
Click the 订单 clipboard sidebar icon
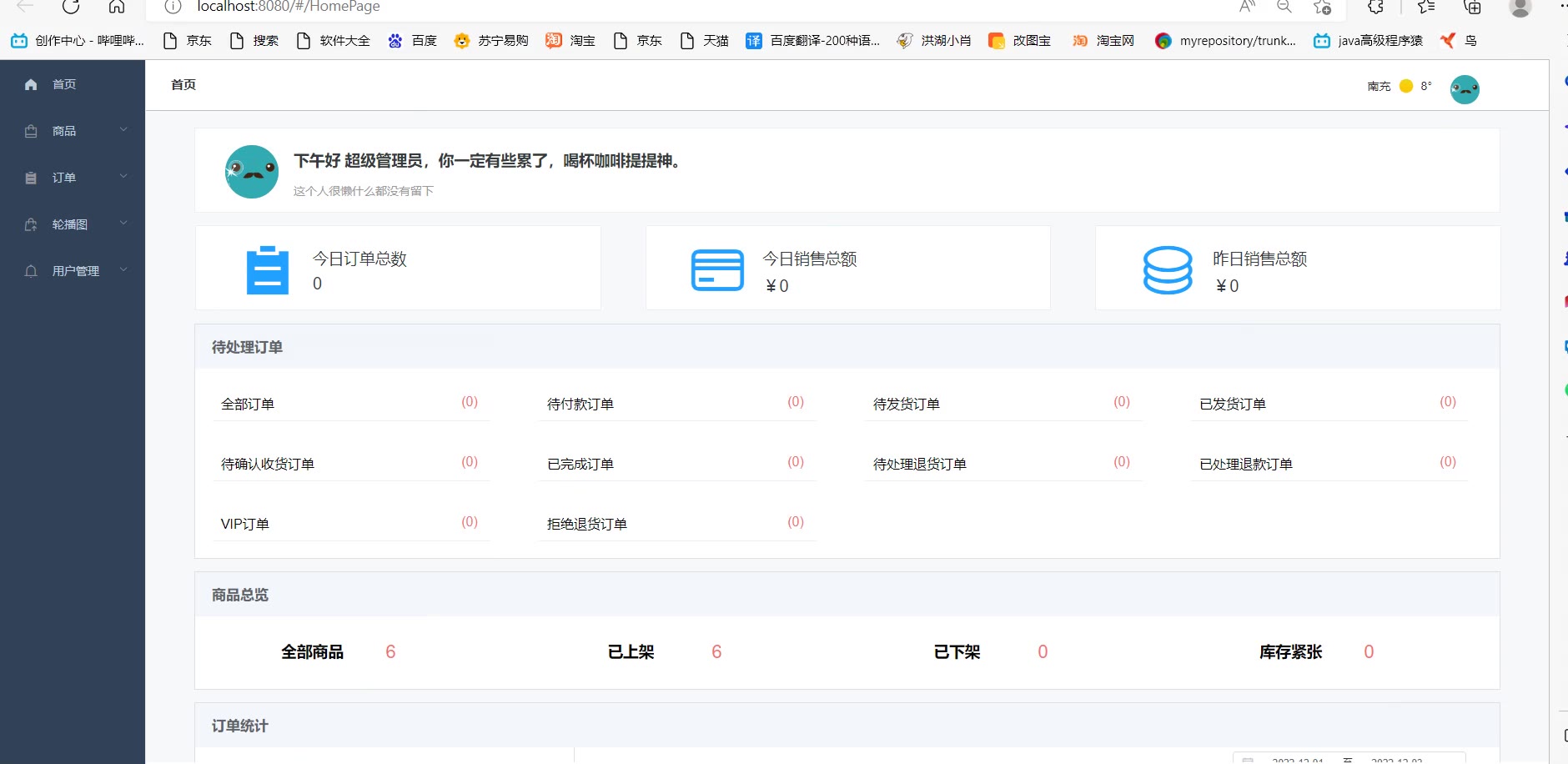[31, 178]
